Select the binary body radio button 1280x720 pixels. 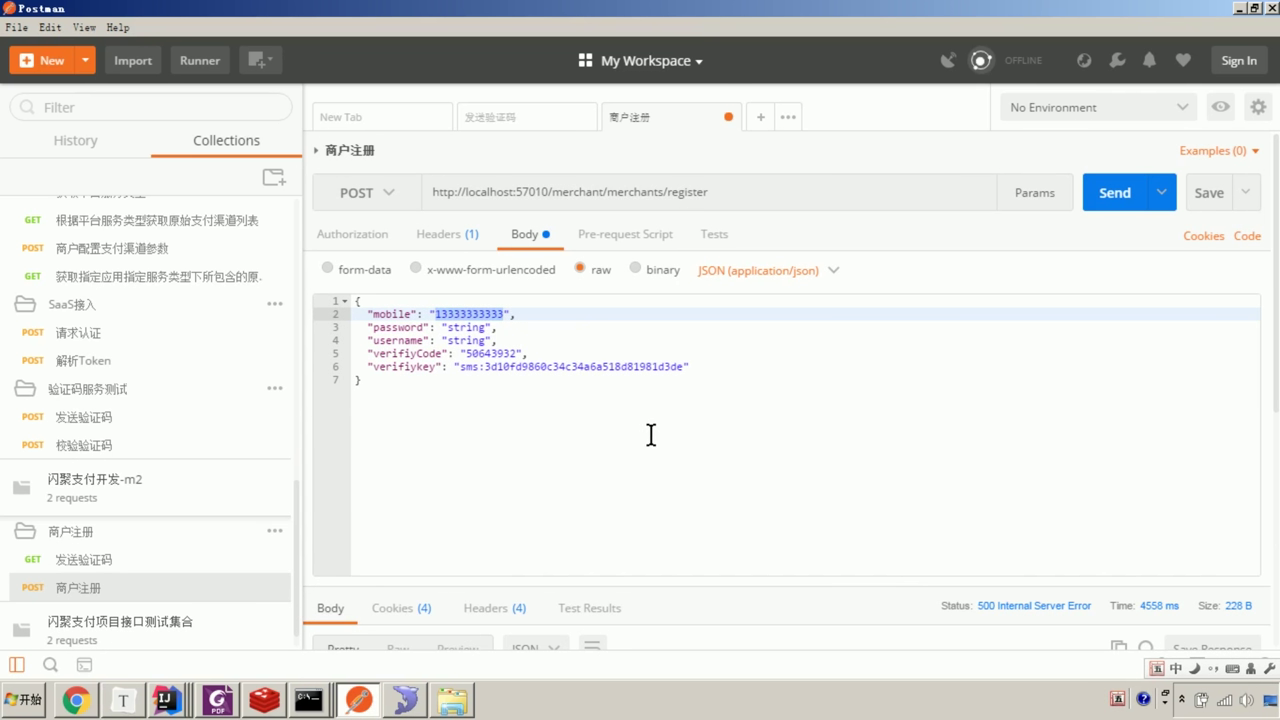[x=635, y=268]
